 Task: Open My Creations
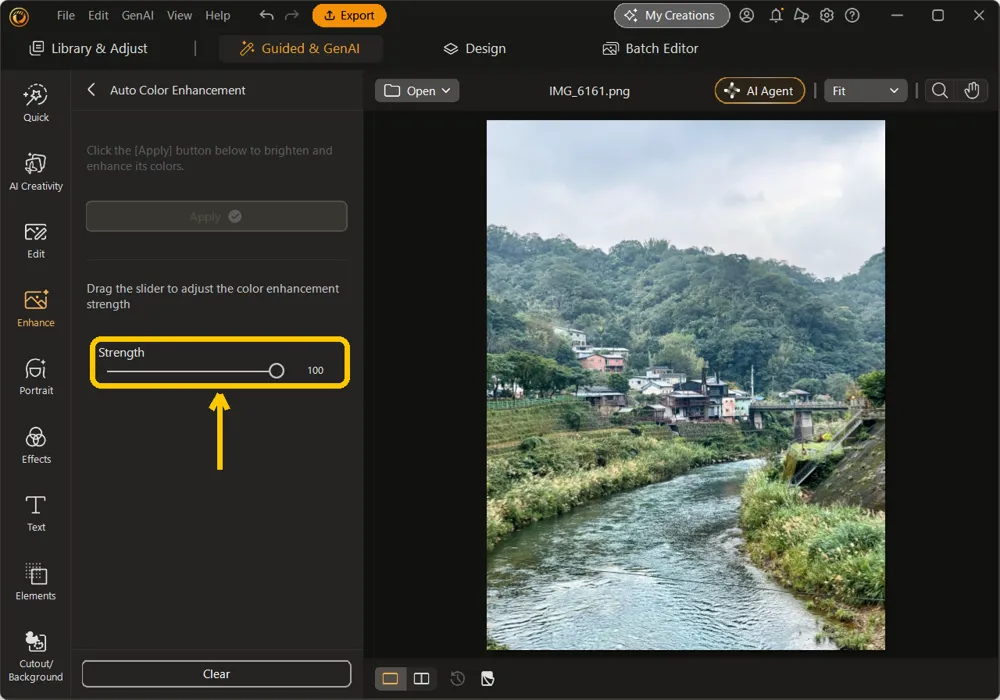coord(672,15)
